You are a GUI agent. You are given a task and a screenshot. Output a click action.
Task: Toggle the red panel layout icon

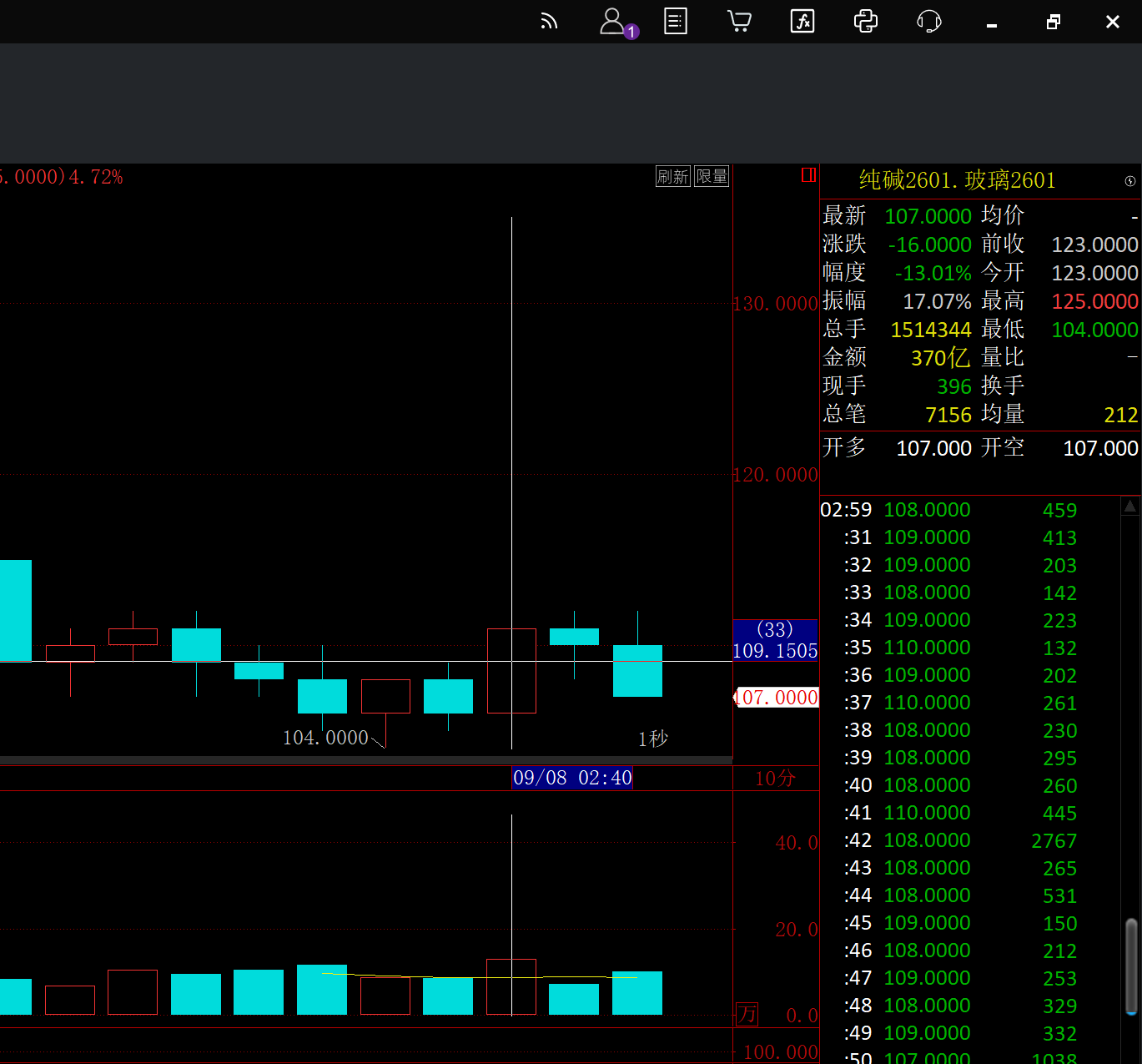(x=807, y=175)
